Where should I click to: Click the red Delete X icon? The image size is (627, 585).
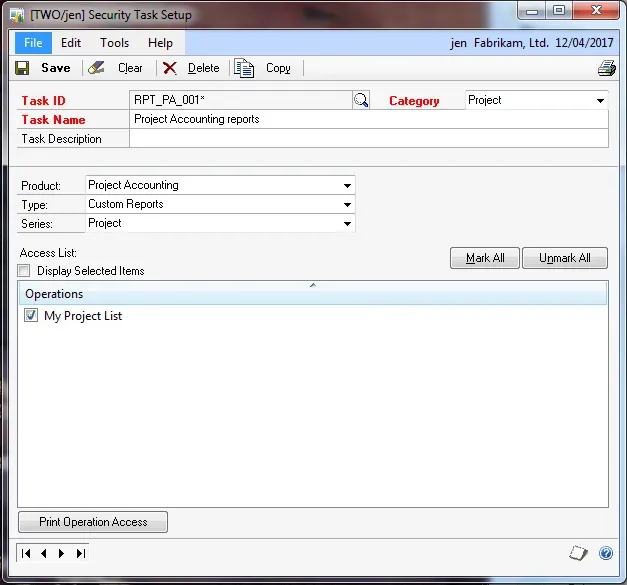[170, 68]
